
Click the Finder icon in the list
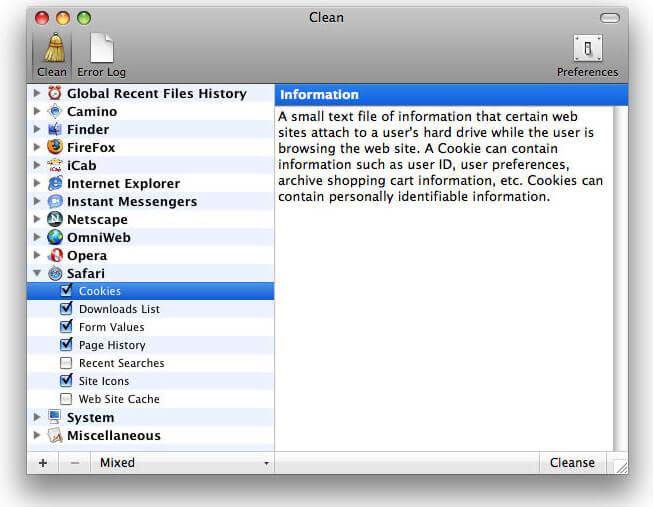click(x=55, y=129)
